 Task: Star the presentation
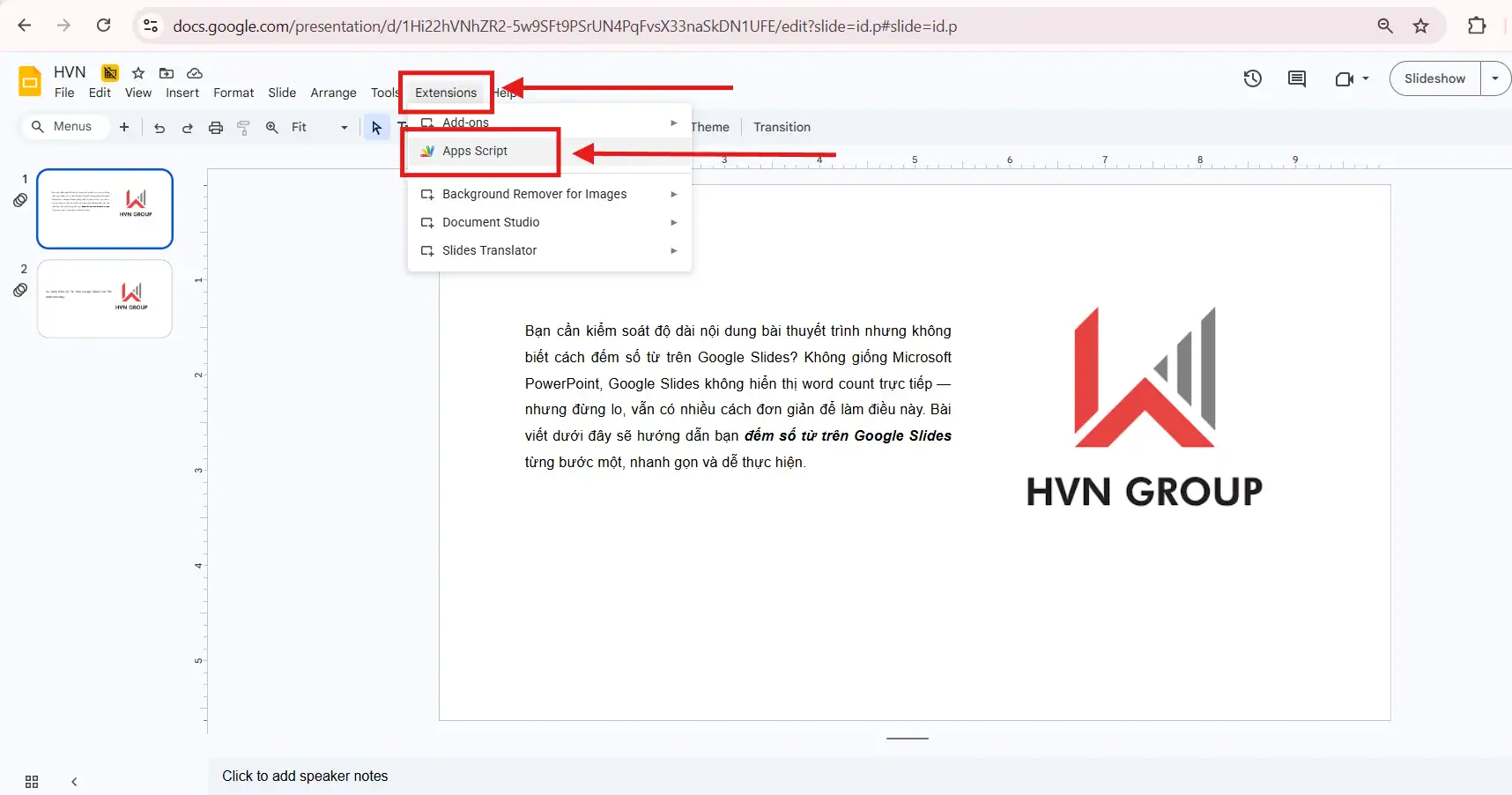click(x=137, y=72)
